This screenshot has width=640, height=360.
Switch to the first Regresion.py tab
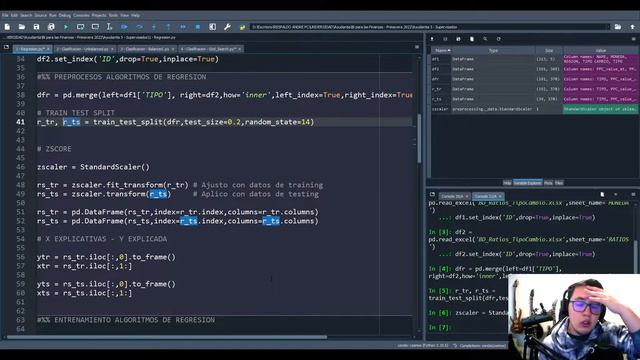[33, 49]
